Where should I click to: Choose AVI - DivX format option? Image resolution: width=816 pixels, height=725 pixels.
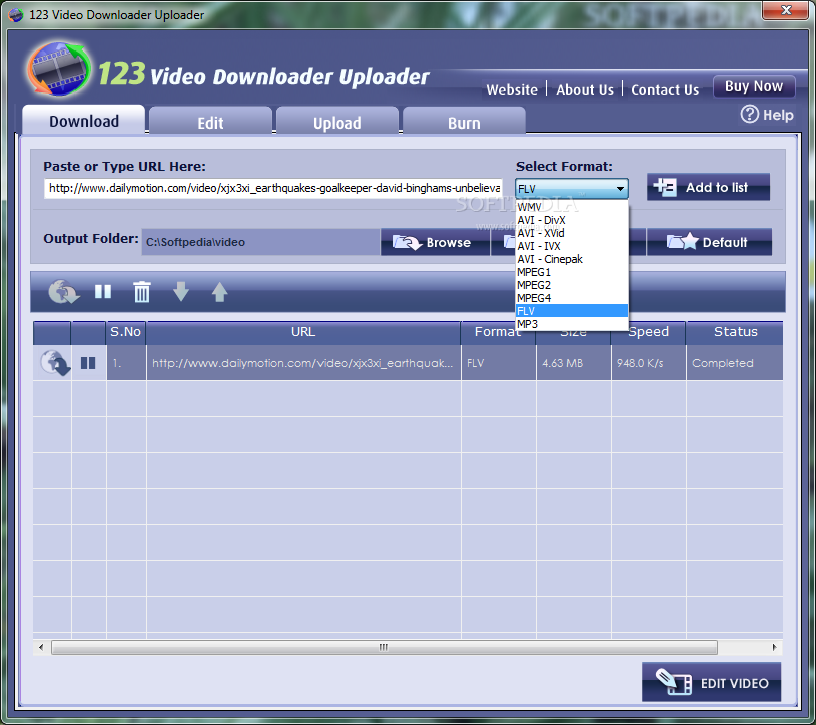tap(571, 220)
